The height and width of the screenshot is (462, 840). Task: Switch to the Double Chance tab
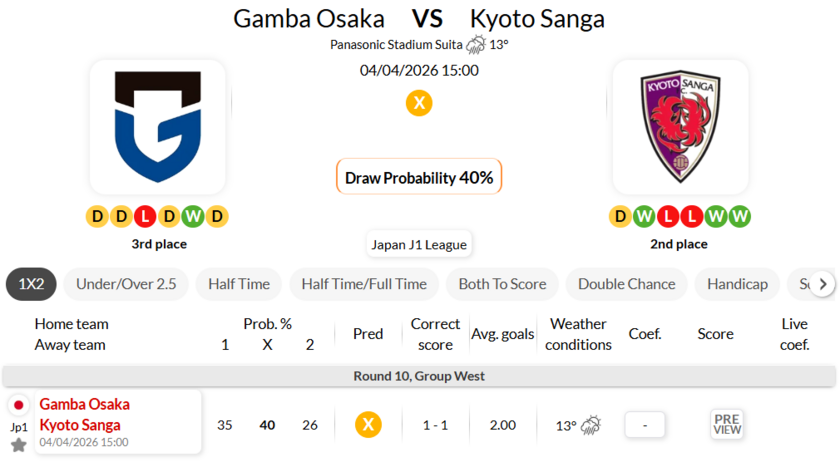pos(626,284)
